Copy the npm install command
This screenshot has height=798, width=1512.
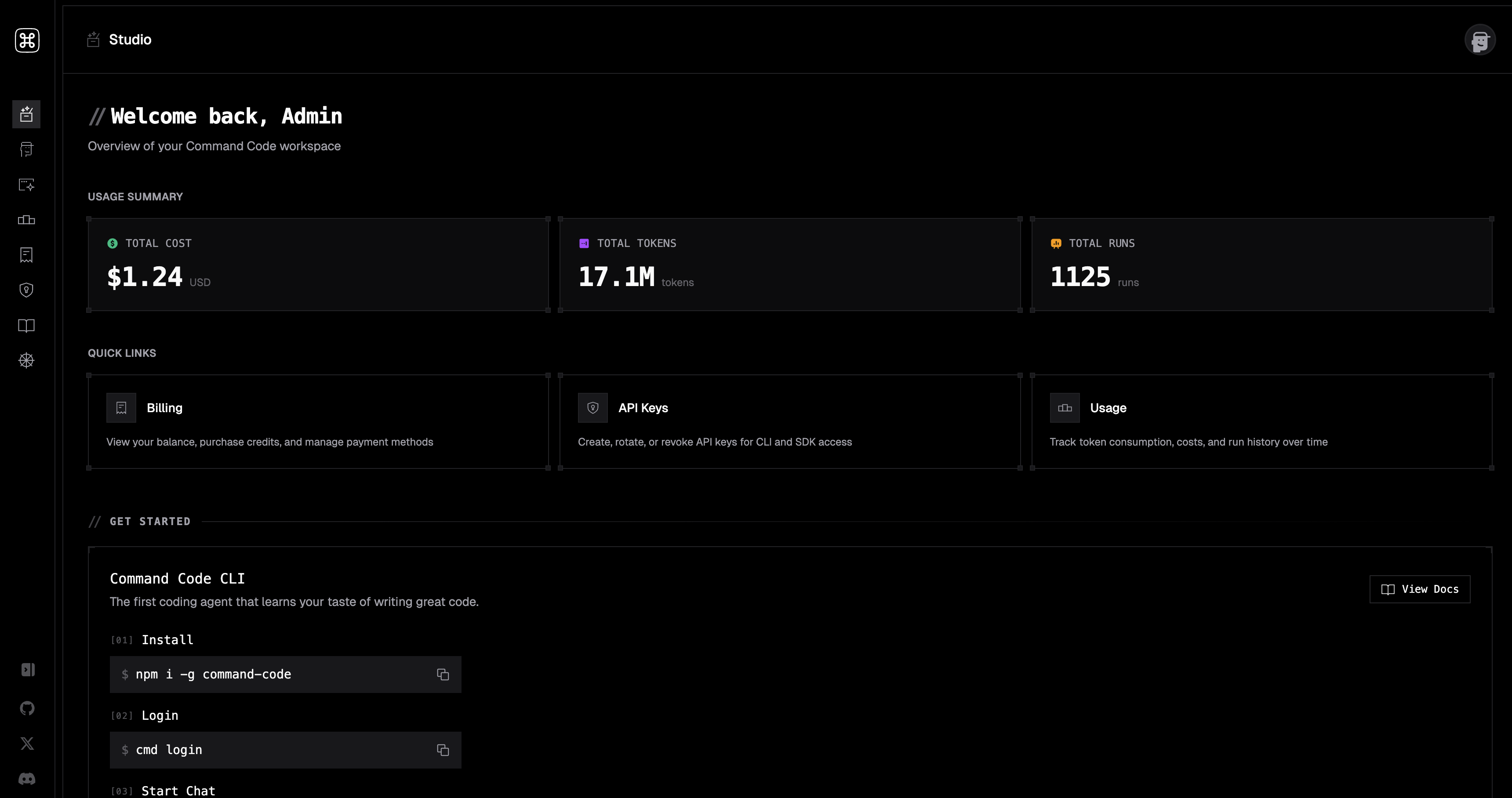click(x=443, y=674)
